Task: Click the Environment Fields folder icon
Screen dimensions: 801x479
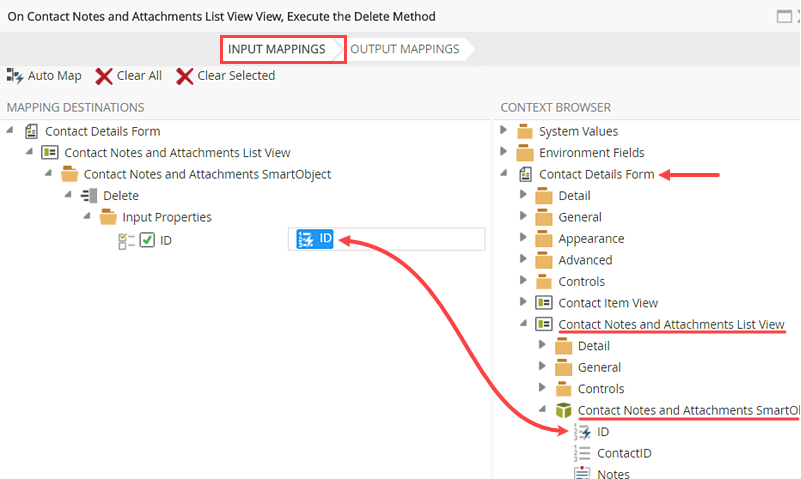Action: click(525, 153)
